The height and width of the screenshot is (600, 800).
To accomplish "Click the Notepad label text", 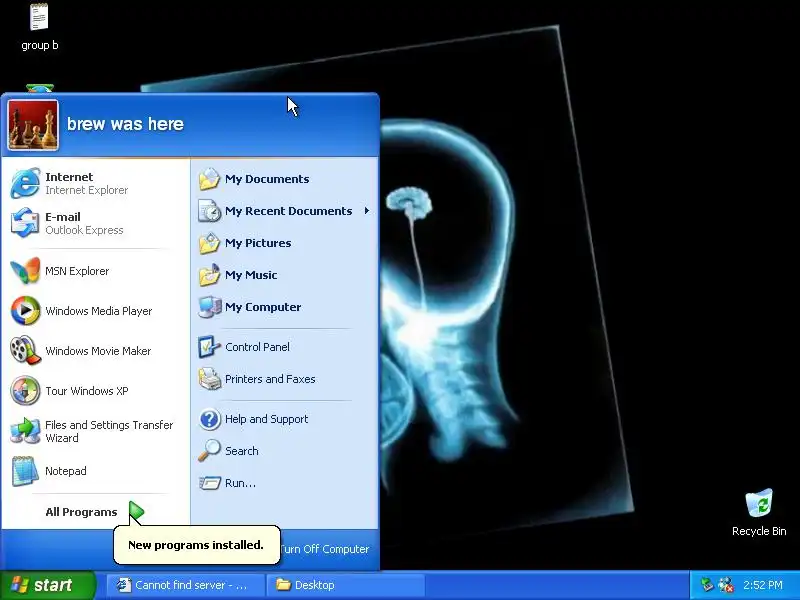I will point(66,471).
